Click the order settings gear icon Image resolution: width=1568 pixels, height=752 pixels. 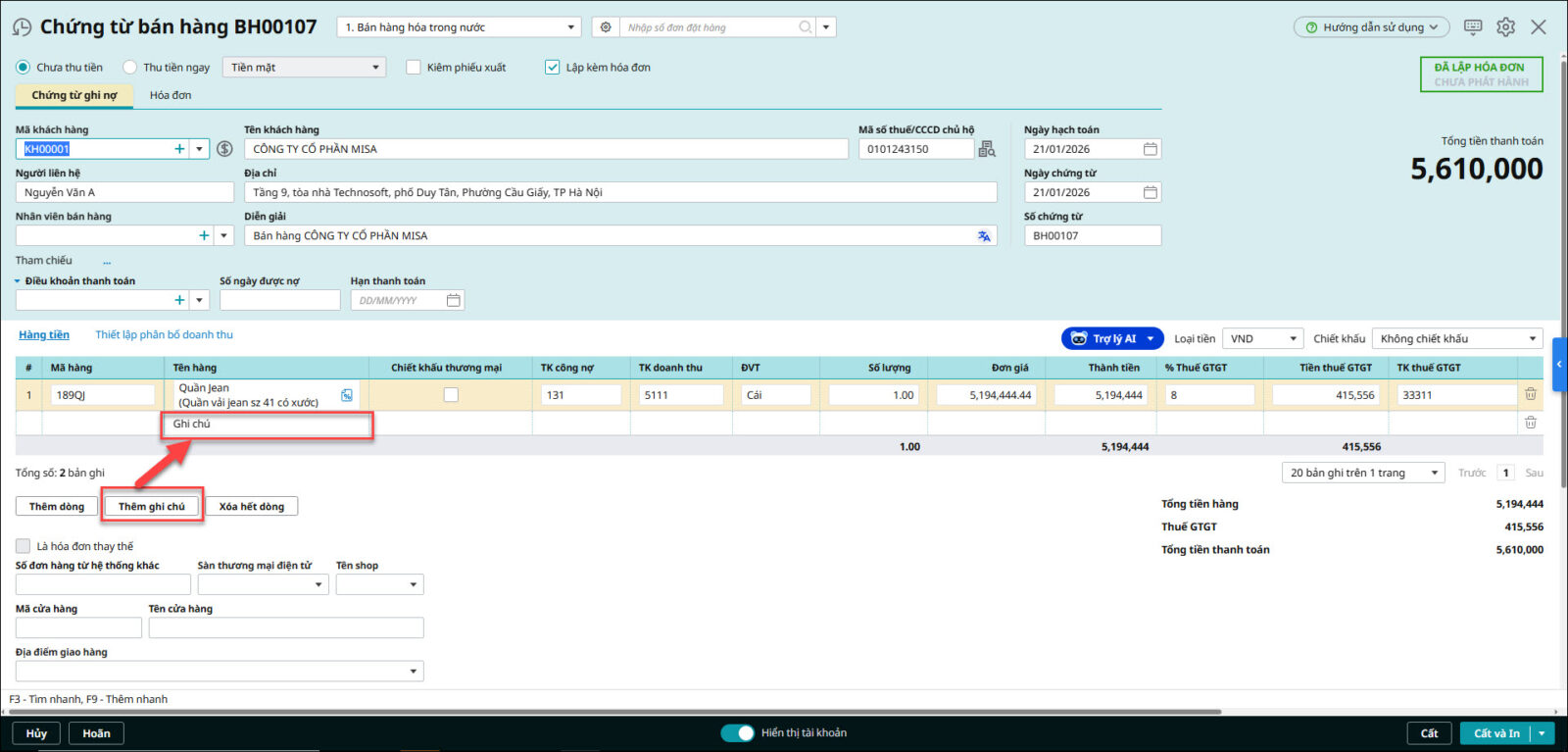(606, 27)
